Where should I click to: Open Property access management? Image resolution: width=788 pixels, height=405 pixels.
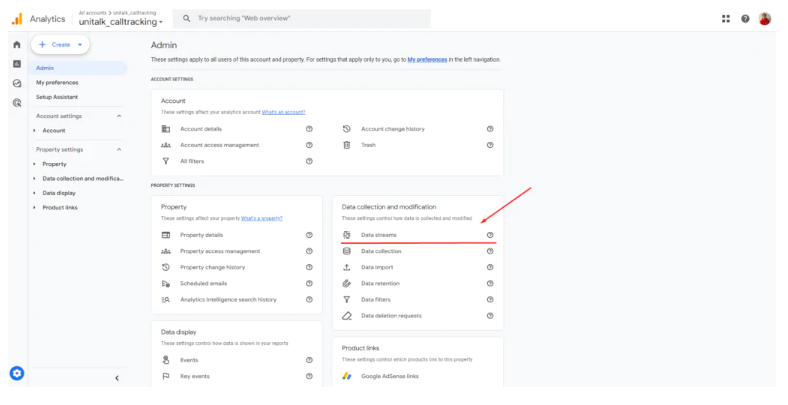(219, 251)
